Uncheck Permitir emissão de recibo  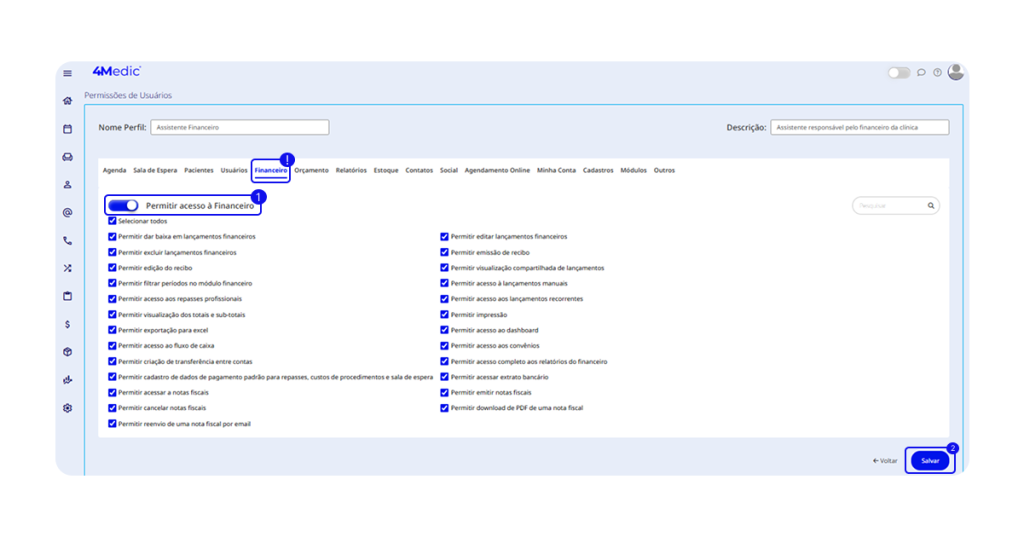tap(445, 253)
